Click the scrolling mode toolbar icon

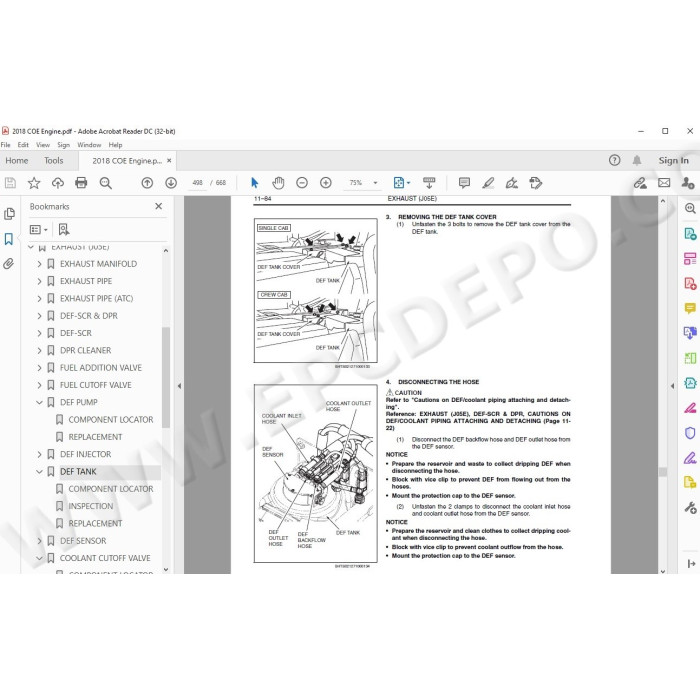(429, 183)
